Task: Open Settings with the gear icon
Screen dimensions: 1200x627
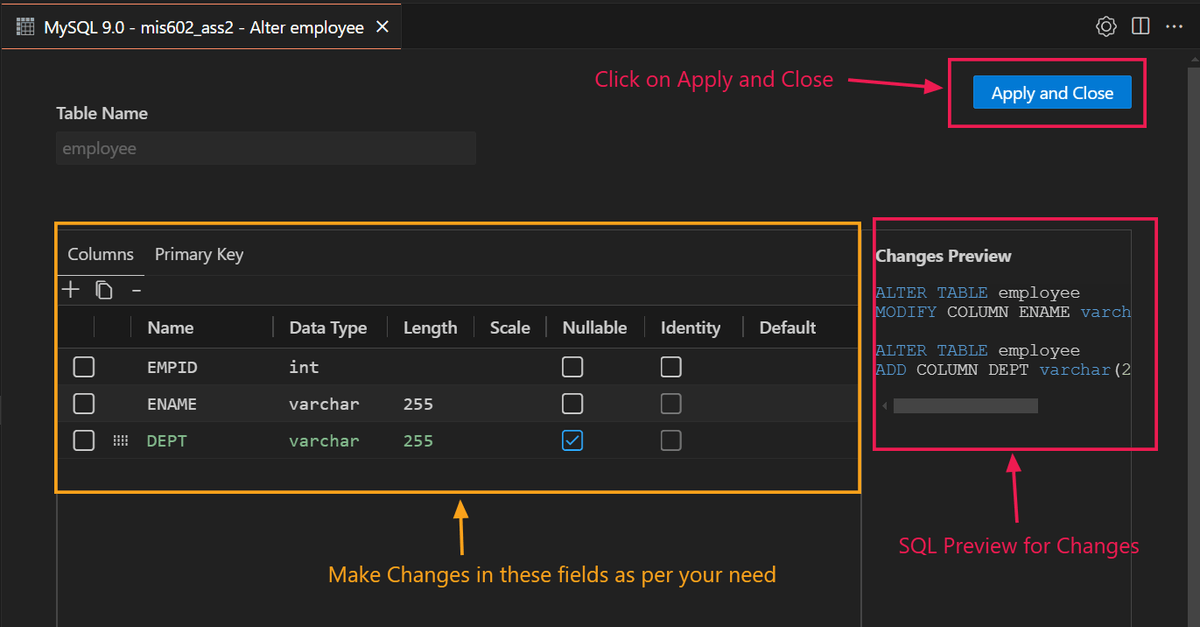Action: point(1106,26)
